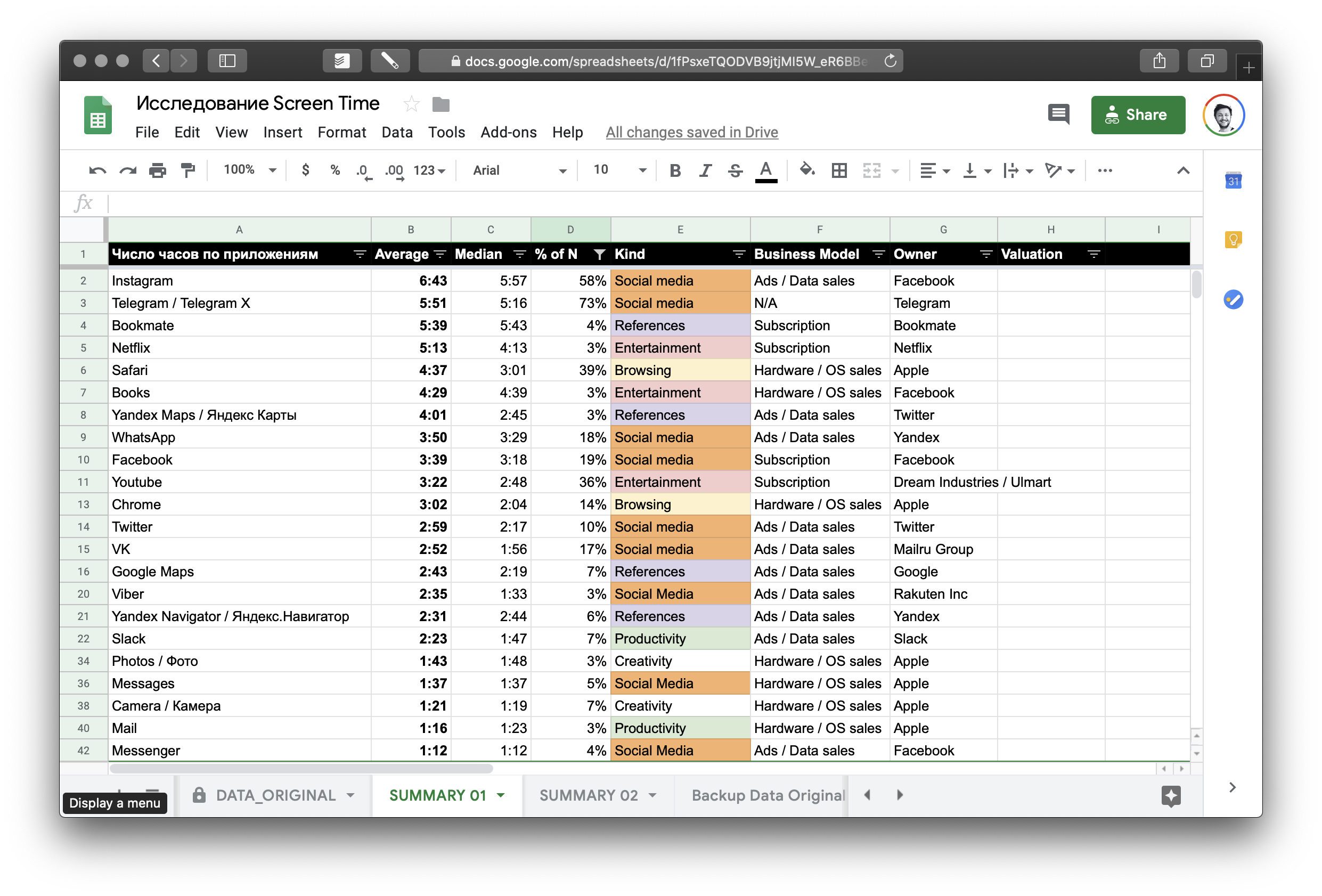Viewport: 1322px width, 896px height.
Task: Open horizontal align dropdown
Action: (935, 170)
